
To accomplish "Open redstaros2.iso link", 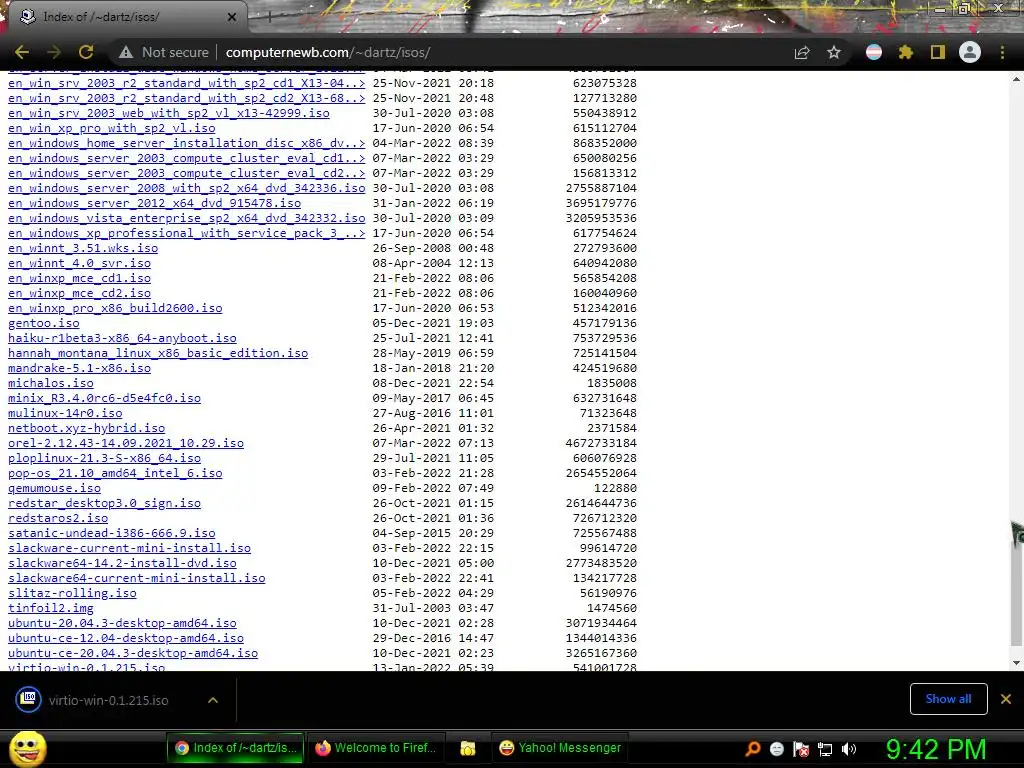I will click(x=58, y=519).
